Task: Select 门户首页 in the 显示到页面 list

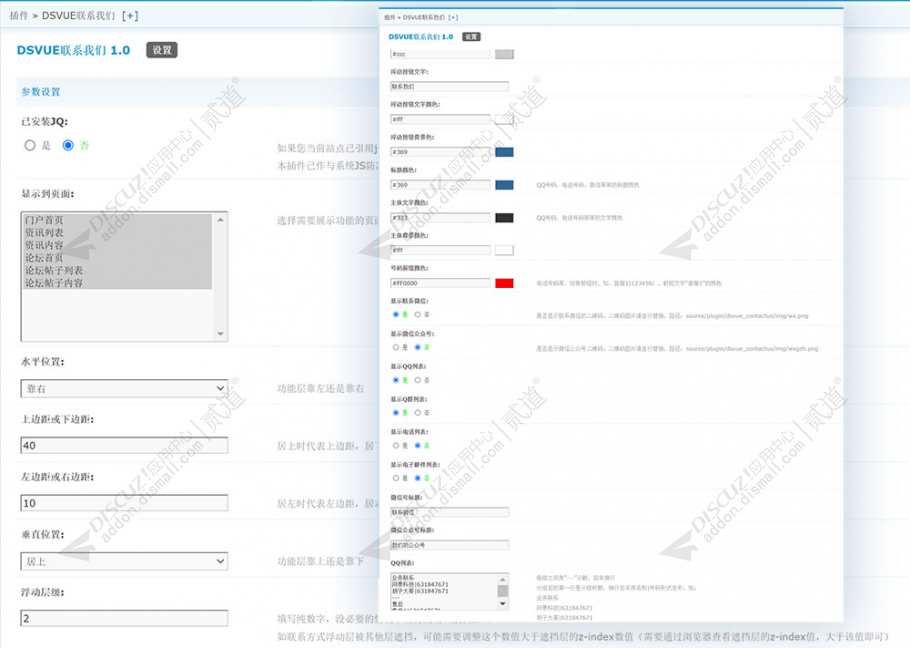Action: pyautogui.click(x=117, y=220)
